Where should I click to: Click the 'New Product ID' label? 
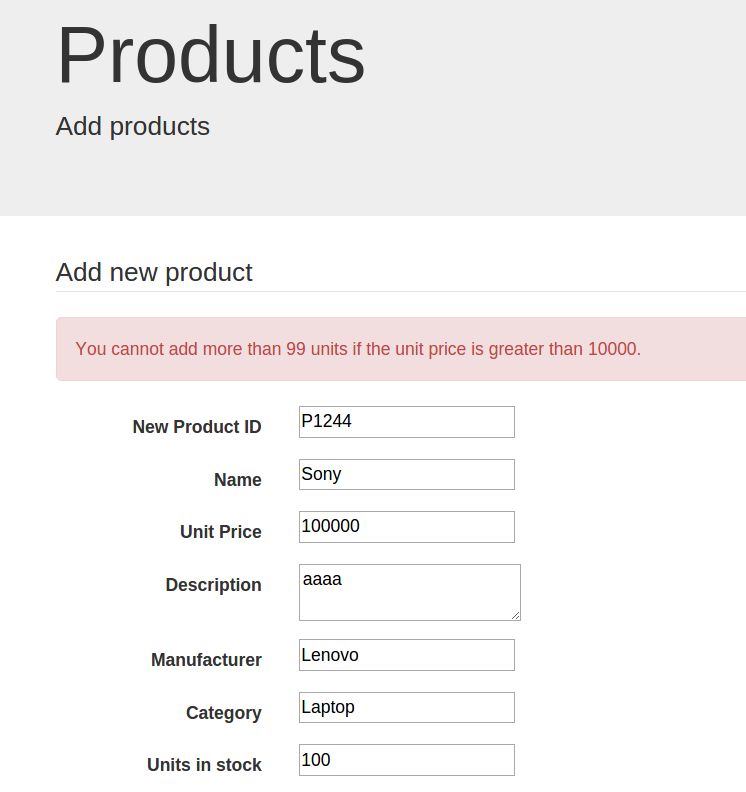(x=197, y=427)
